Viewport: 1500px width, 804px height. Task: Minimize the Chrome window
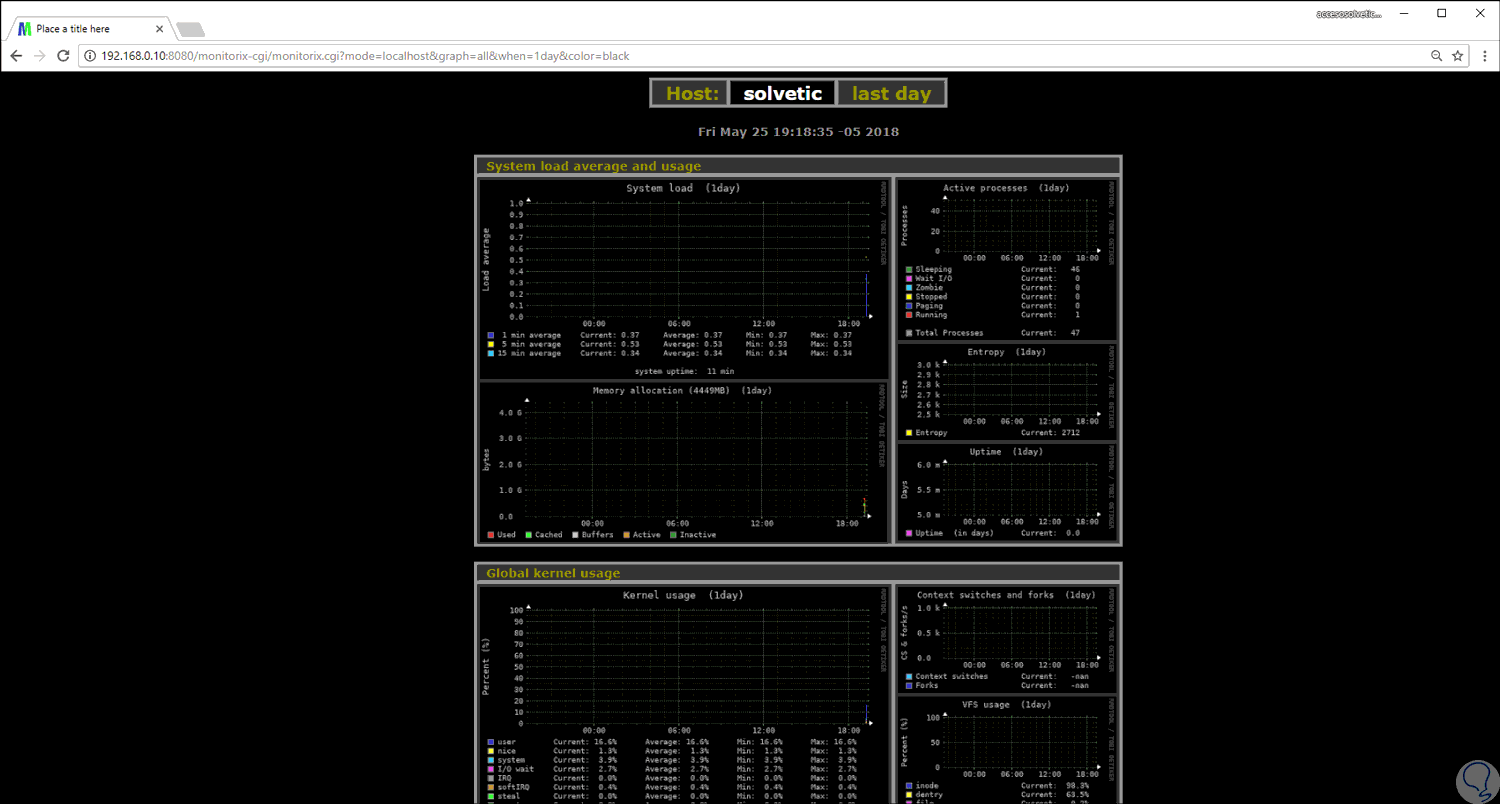(1406, 14)
